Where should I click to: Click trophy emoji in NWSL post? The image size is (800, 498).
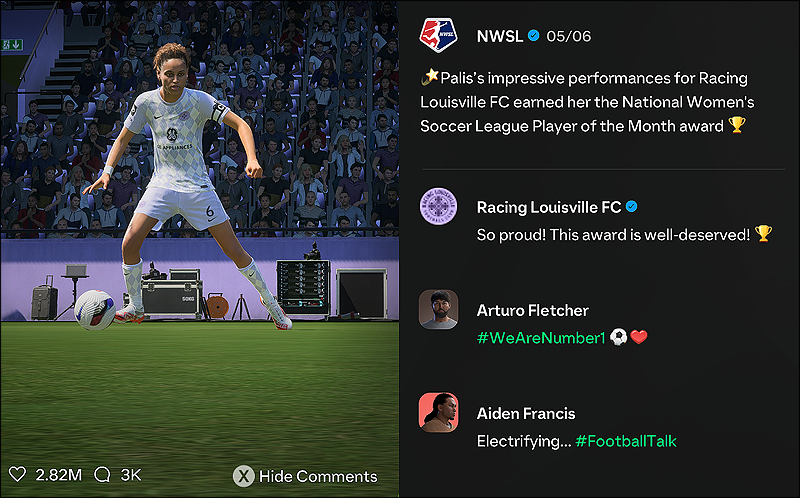737,125
